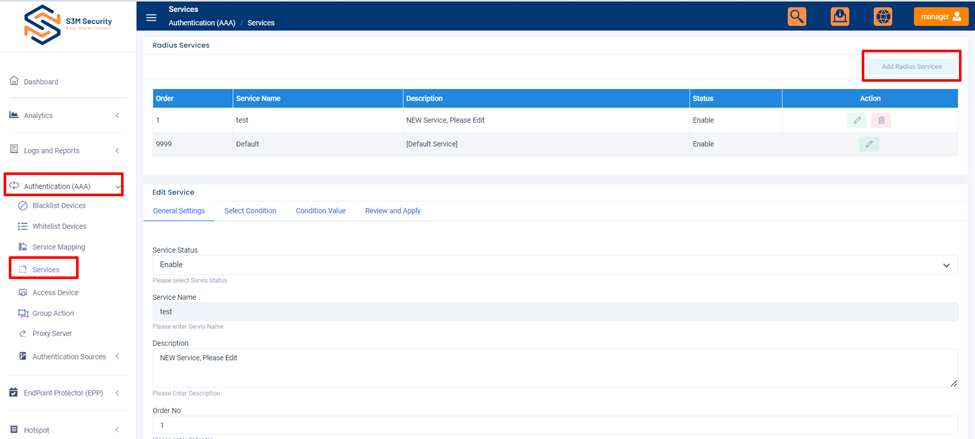
Task: Click the Group Action icon
Action: pyautogui.click(x=23, y=313)
